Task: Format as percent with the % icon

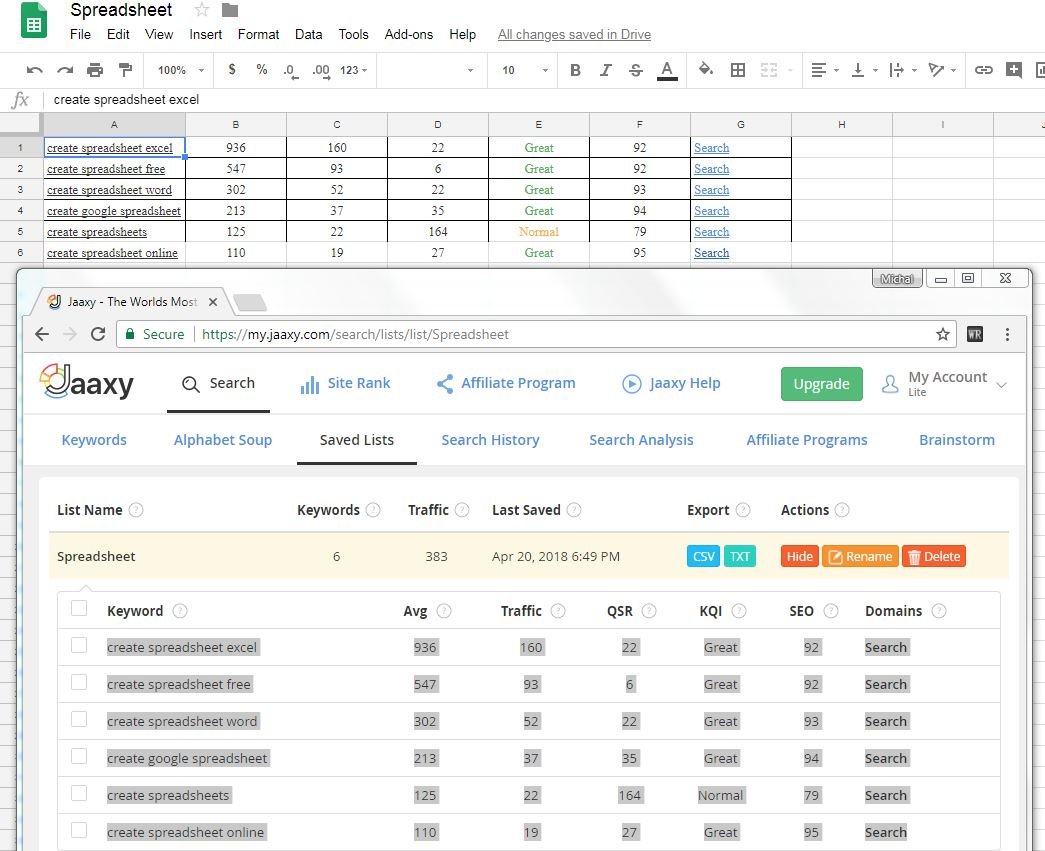Action: pyautogui.click(x=262, y=69)
